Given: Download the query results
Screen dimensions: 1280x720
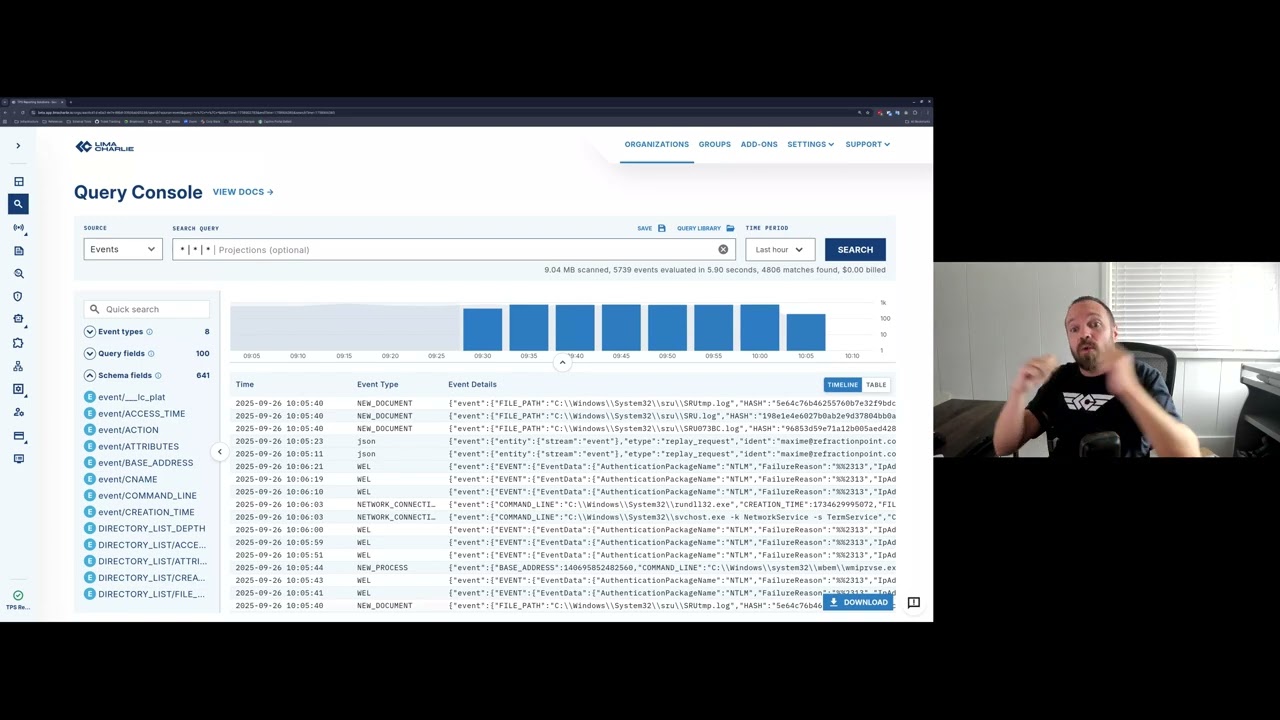Looking at the screenshot, I should coord(858,603).
